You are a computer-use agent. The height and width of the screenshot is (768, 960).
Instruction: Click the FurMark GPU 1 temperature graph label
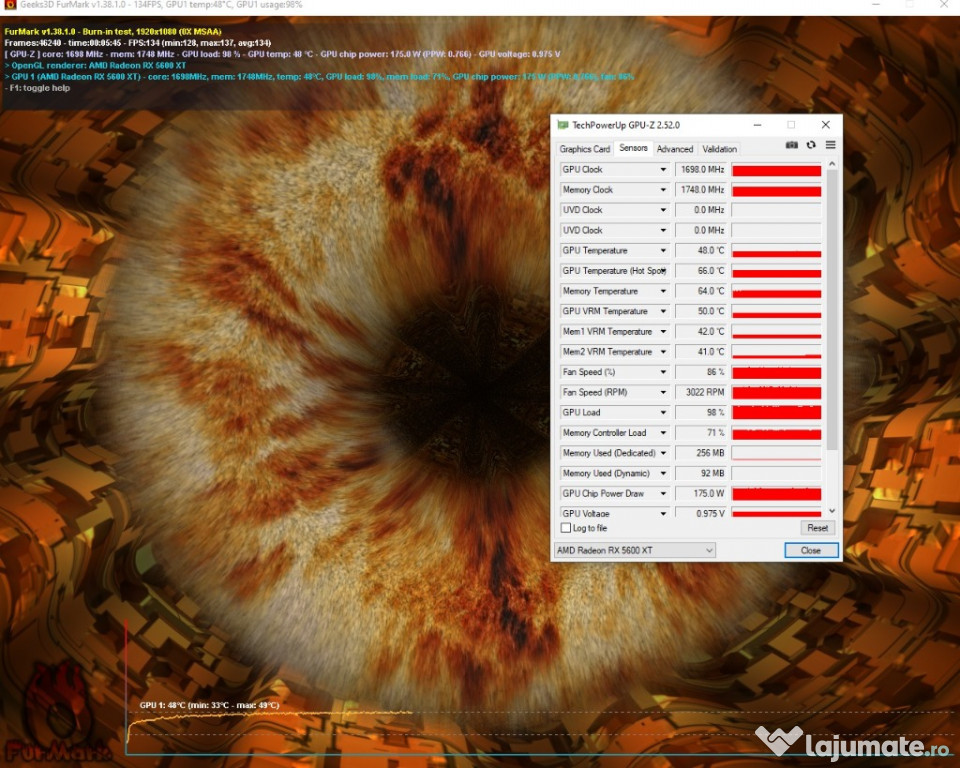coord(209,705)
